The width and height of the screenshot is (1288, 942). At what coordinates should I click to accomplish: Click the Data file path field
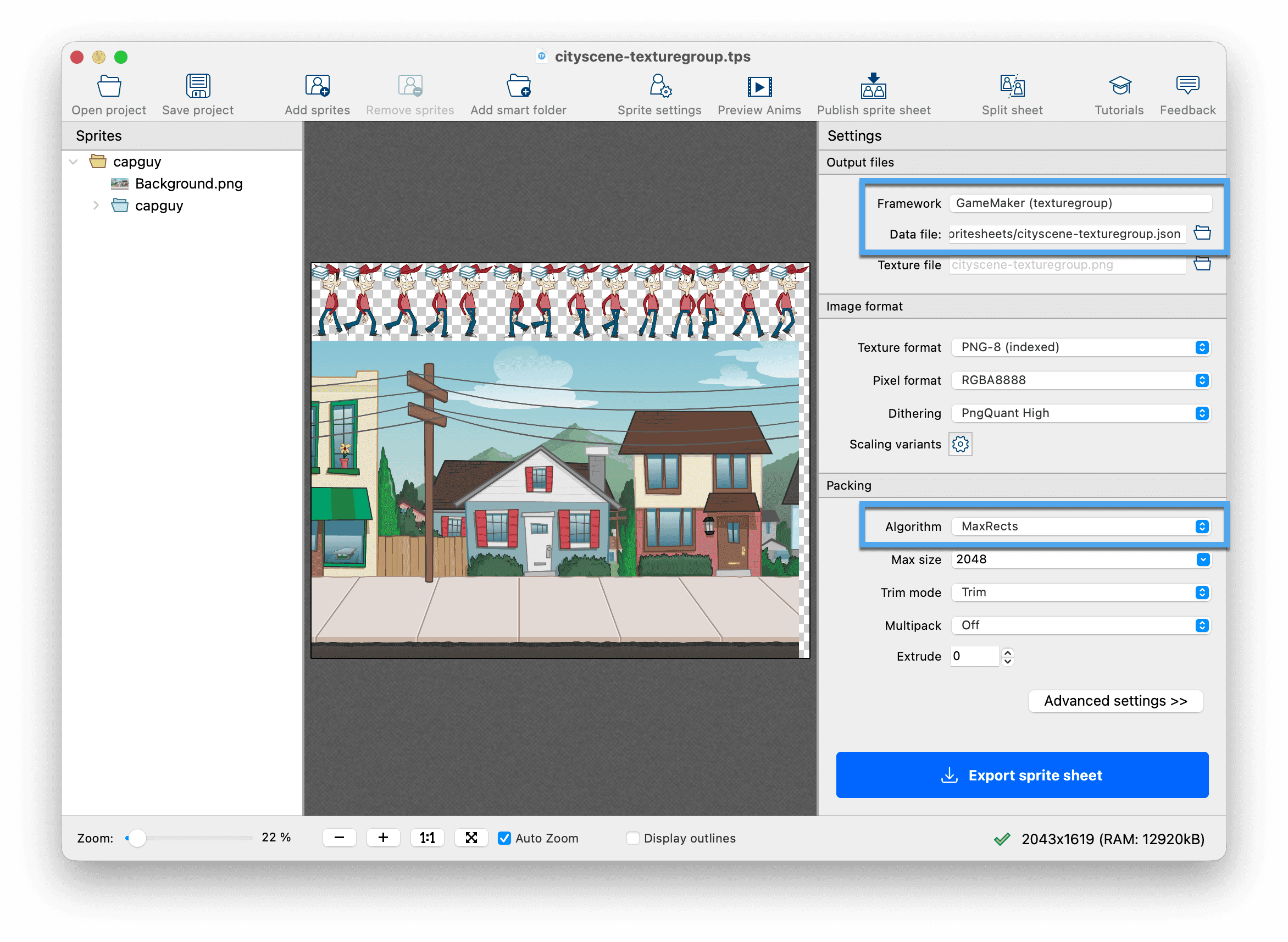point(1067,234)
